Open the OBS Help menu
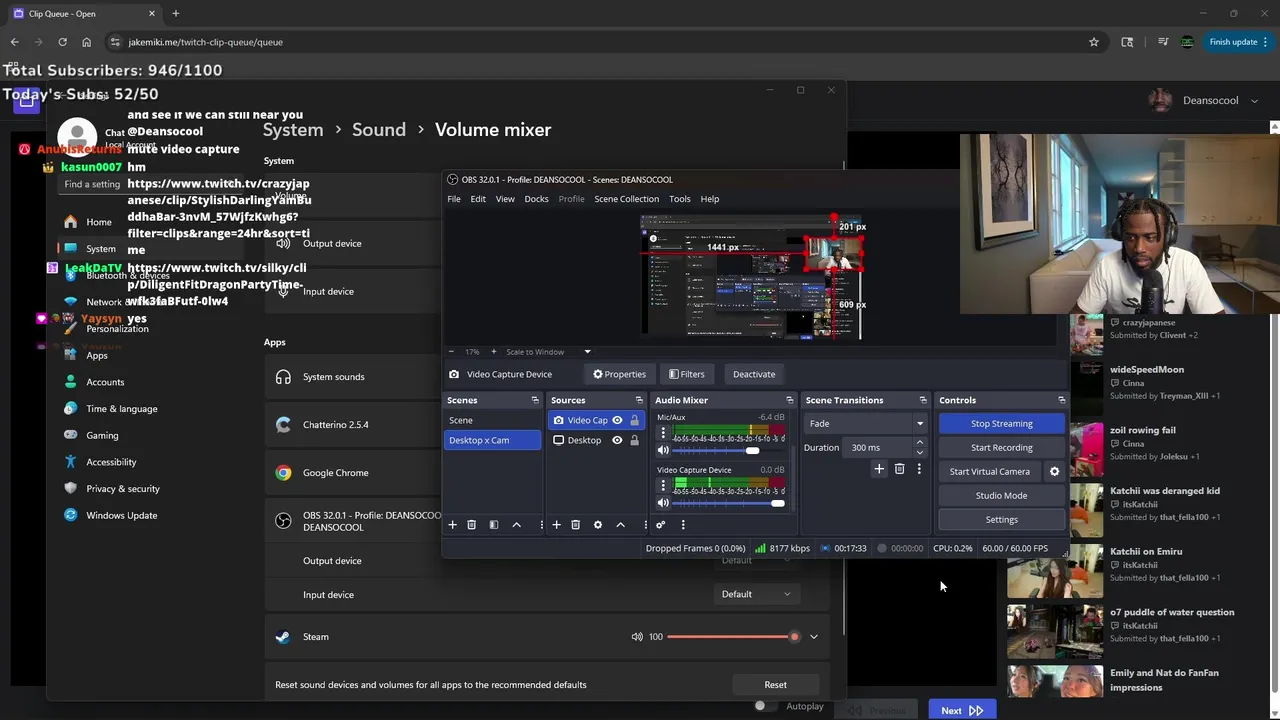 point(710,199)
